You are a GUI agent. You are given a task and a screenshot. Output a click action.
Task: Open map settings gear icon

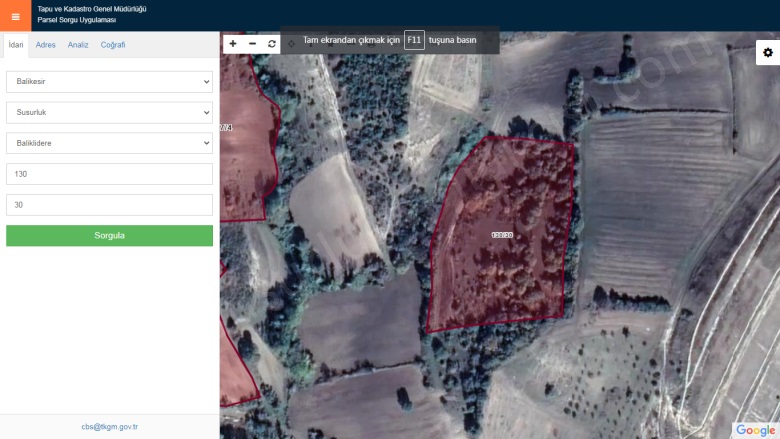coord(767,52)
